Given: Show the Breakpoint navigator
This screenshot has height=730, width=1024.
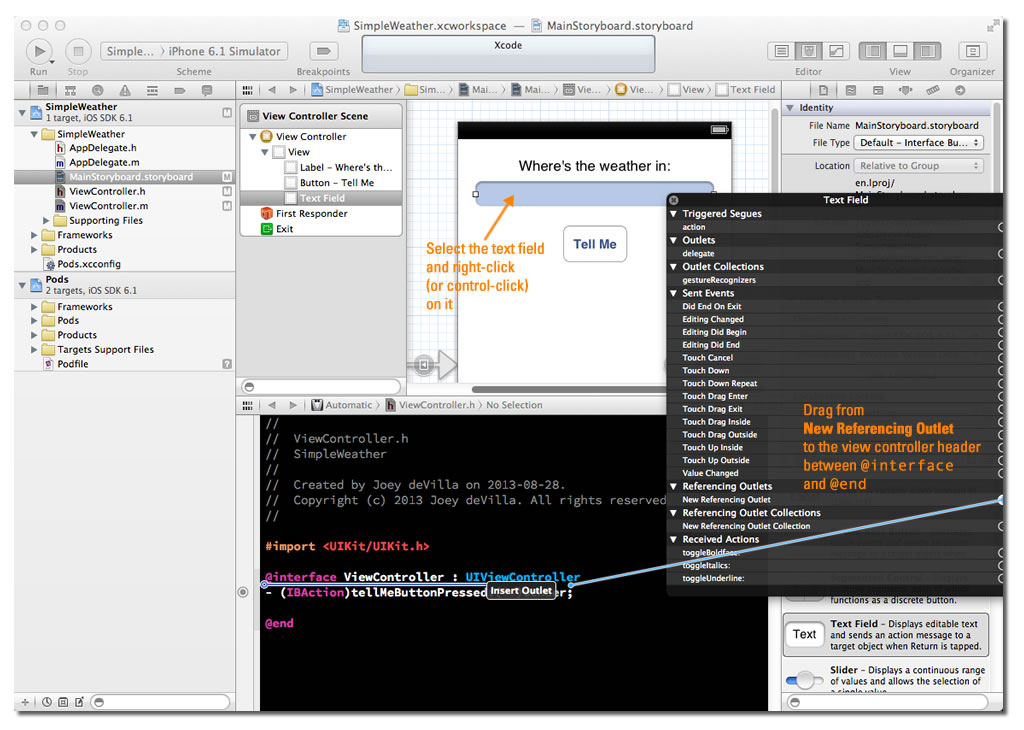Looking at the screenshot, I should [x=180, y=90].
